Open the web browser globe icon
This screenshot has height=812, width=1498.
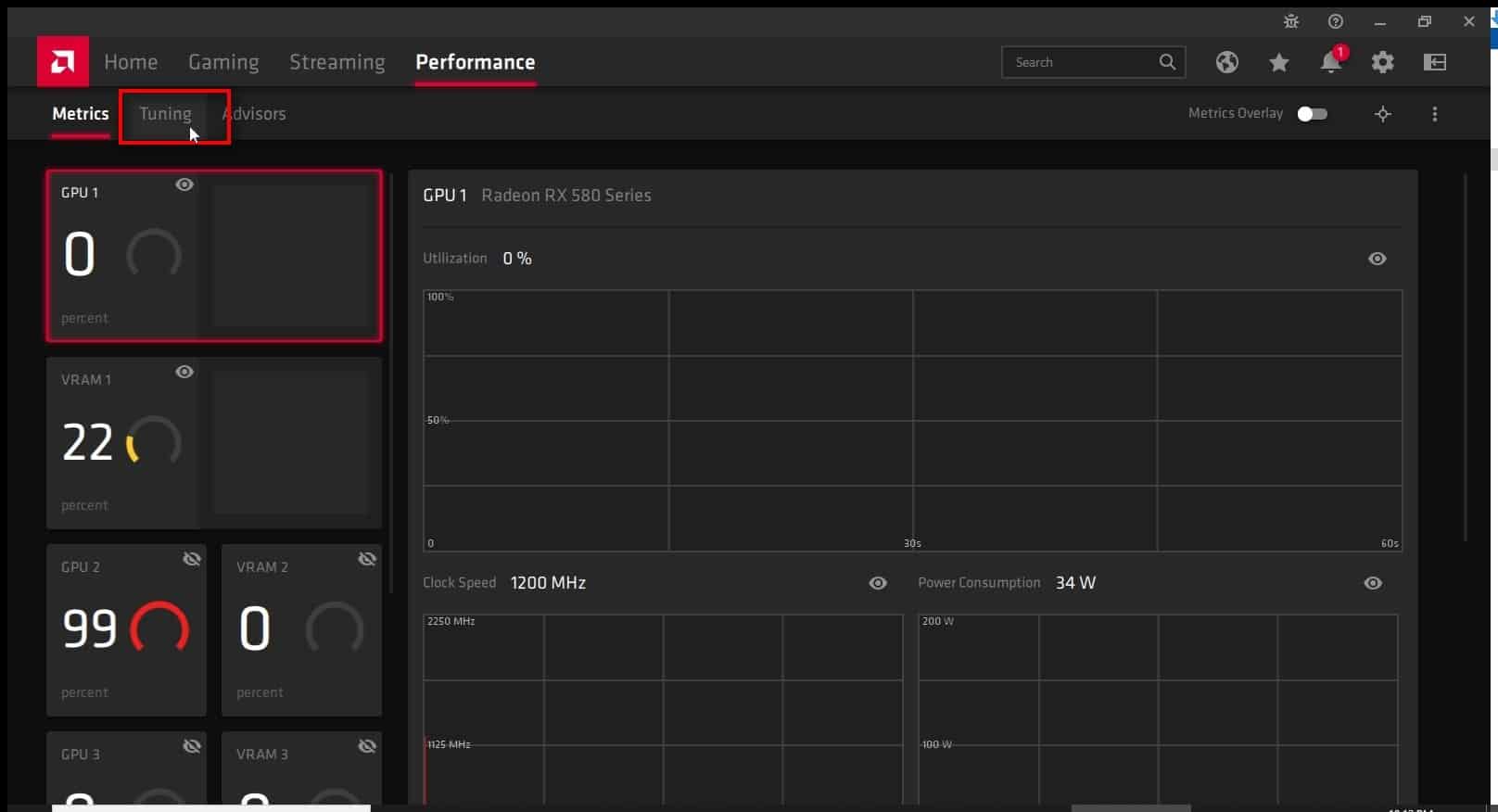pos(1227,62)
